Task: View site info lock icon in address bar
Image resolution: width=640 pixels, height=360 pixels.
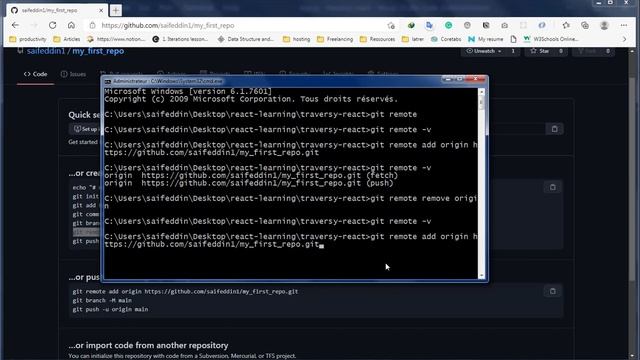Action: pos(93,25)
